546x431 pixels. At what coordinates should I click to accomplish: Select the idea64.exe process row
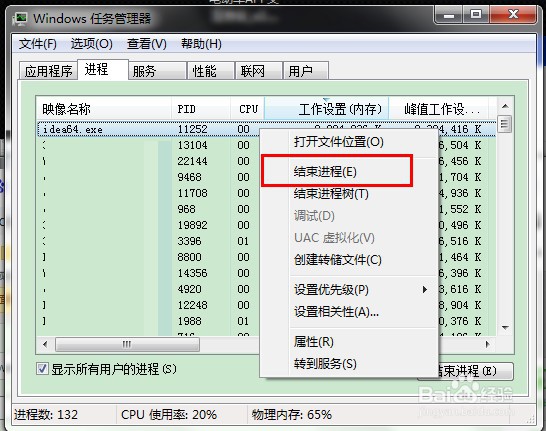point(266,129)
